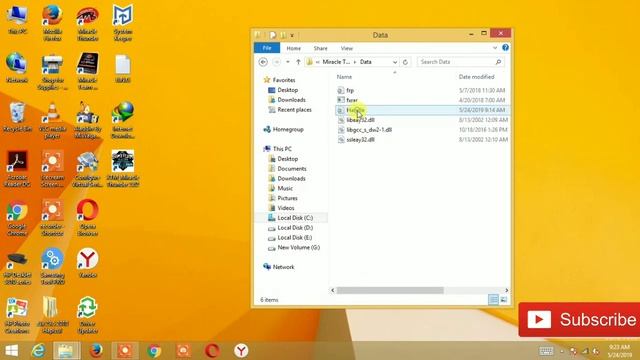Screen dimensions: 640x360
Task: Open the Share ribbon tab
Action: [320, 48]
